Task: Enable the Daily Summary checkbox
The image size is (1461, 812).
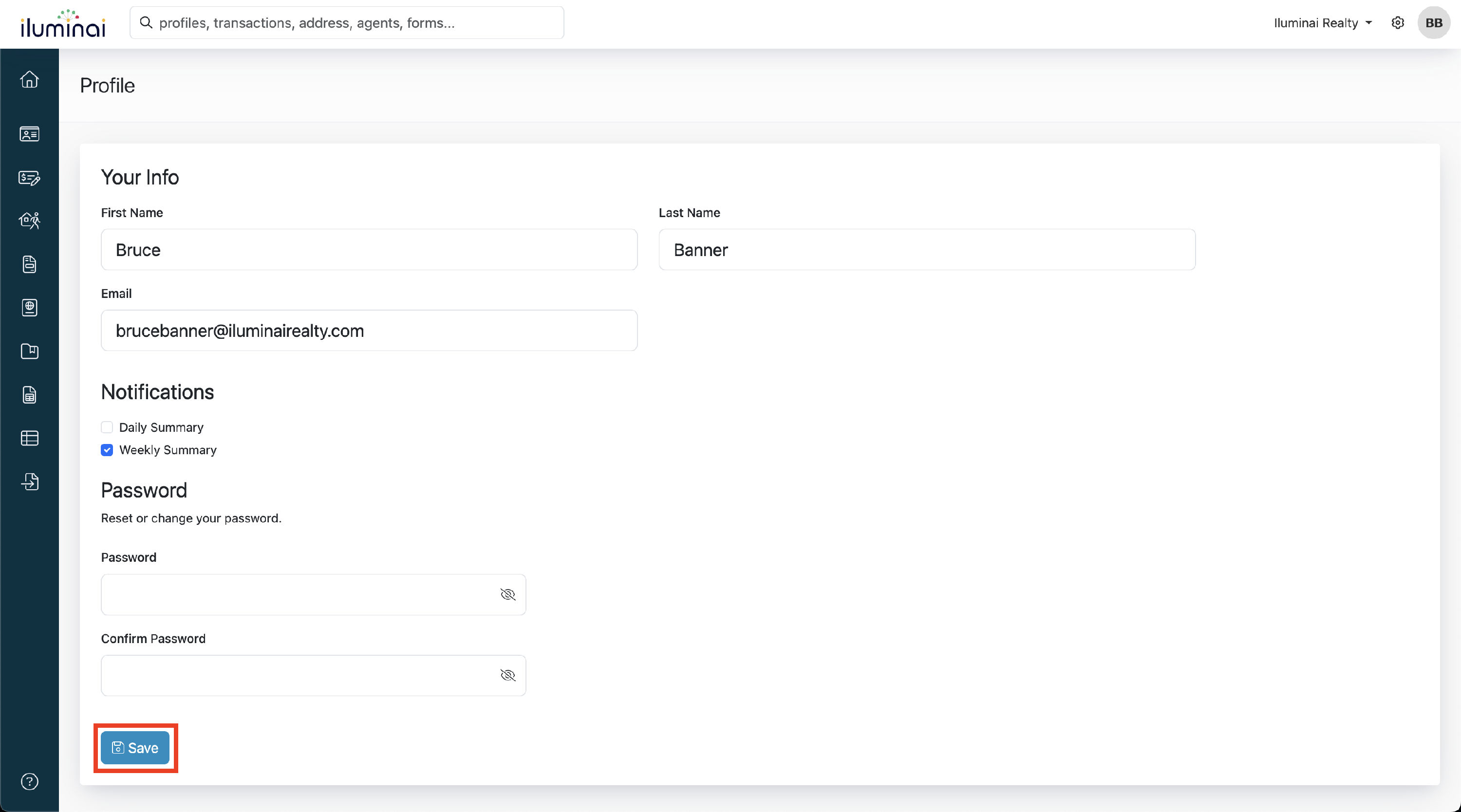Action: click(x=107, y=427)
